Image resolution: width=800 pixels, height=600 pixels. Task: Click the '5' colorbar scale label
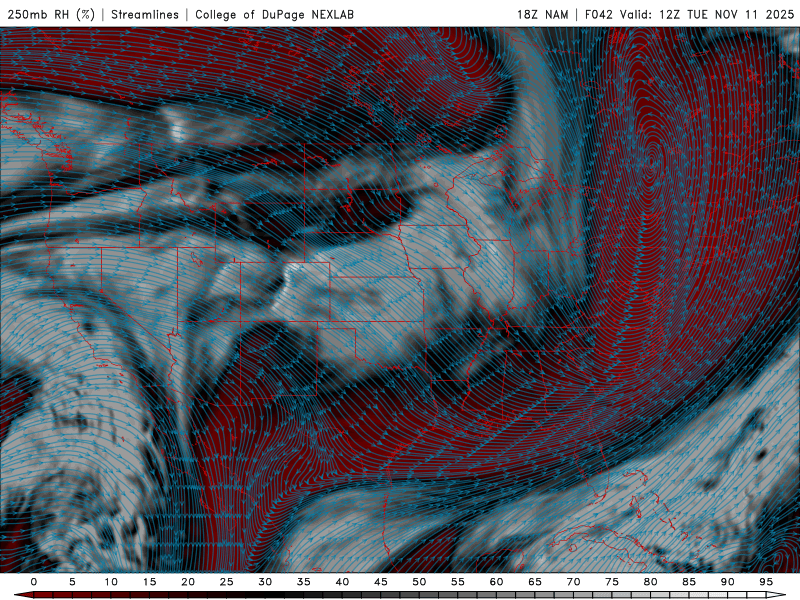point(72,582)
